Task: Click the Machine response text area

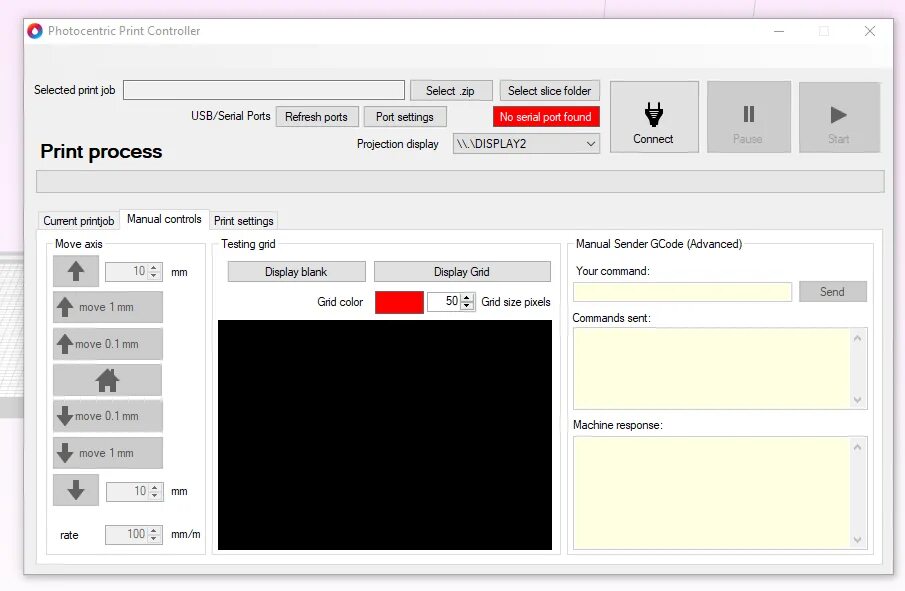Action: tap(720, 492)
